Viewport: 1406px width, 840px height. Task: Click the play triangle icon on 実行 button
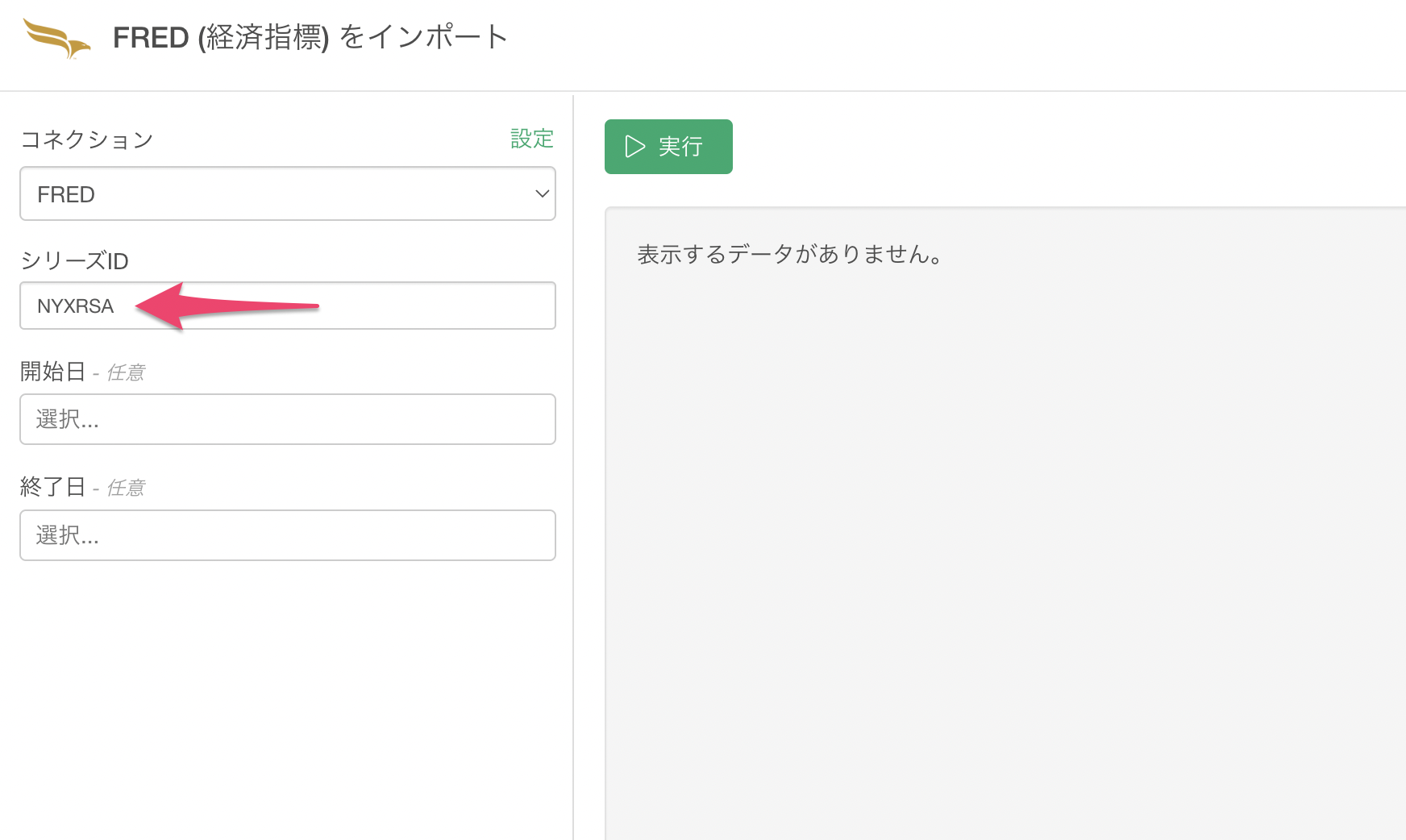635,147
